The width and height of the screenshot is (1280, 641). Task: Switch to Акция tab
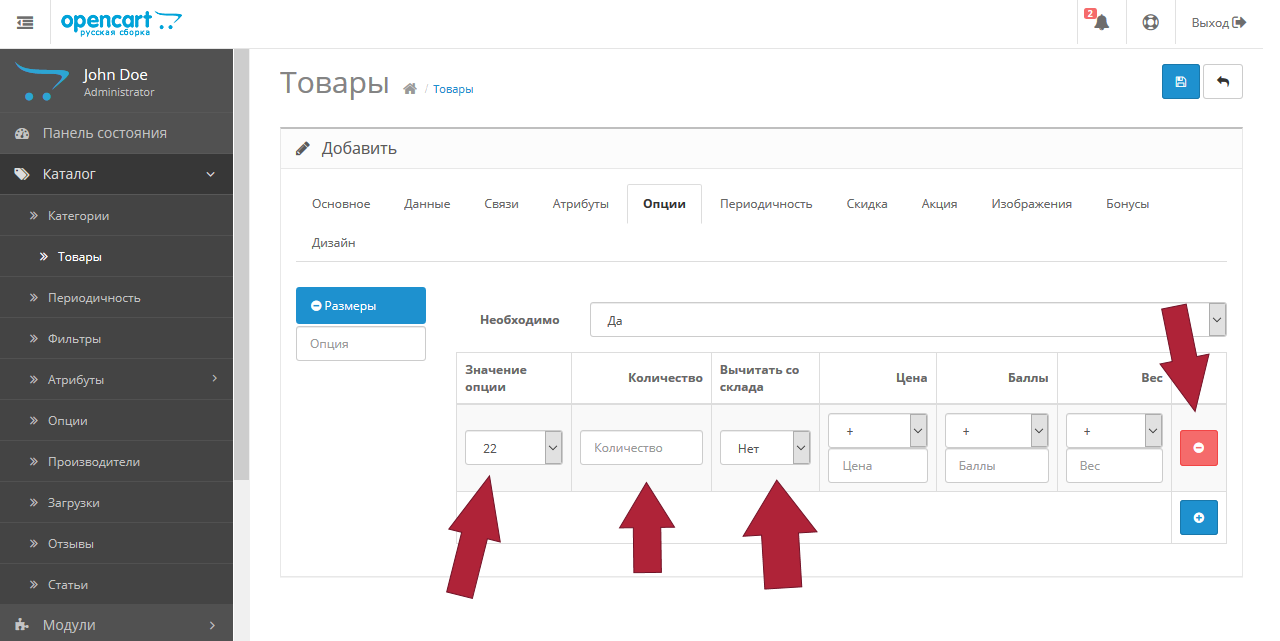pos(939,203)
